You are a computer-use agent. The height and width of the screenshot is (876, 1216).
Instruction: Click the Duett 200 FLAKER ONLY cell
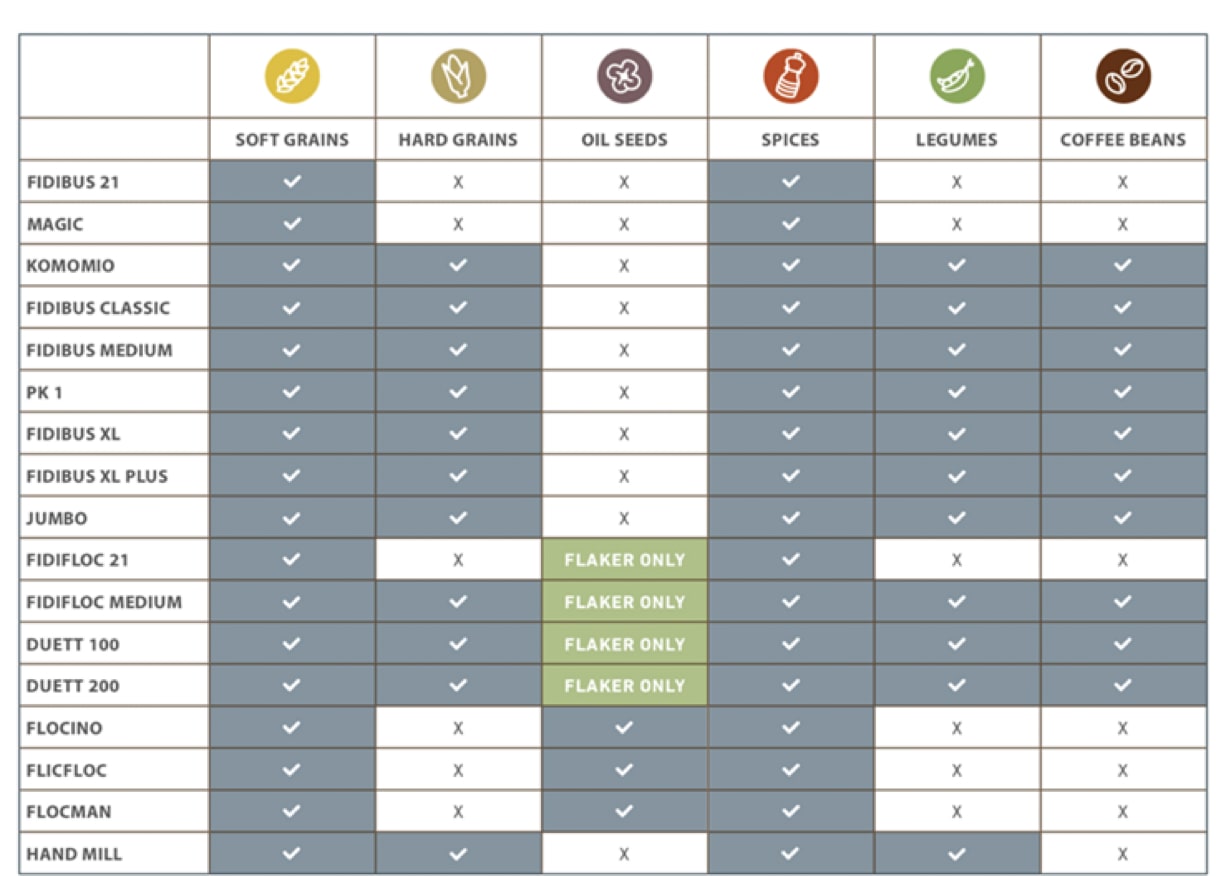(x=624, y=686)
